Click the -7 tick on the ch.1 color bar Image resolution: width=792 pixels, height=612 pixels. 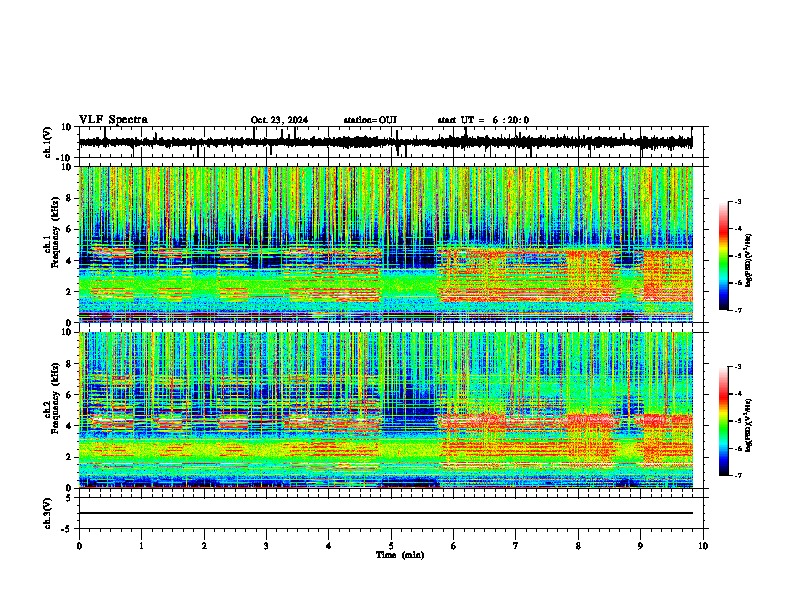(x=737, y=310)
